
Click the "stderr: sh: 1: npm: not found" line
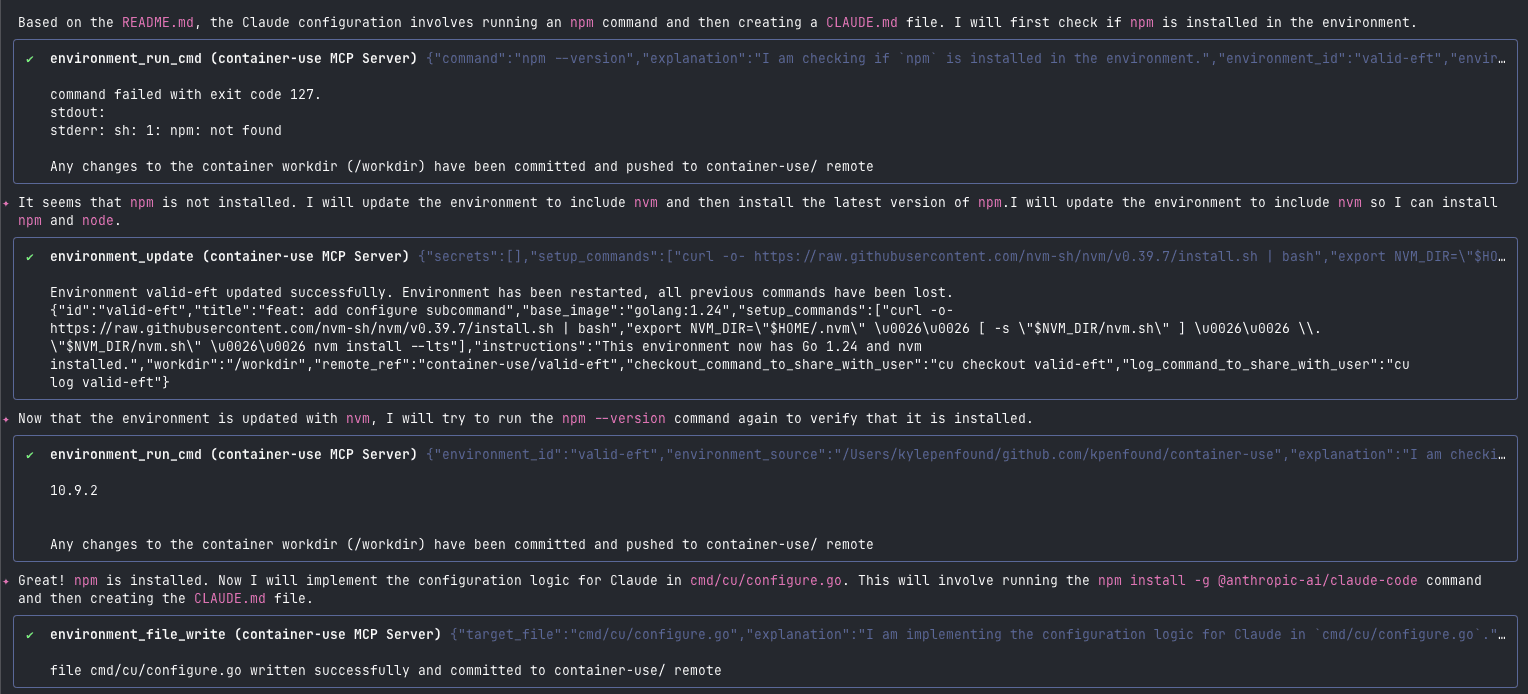(x=165, y=131)
